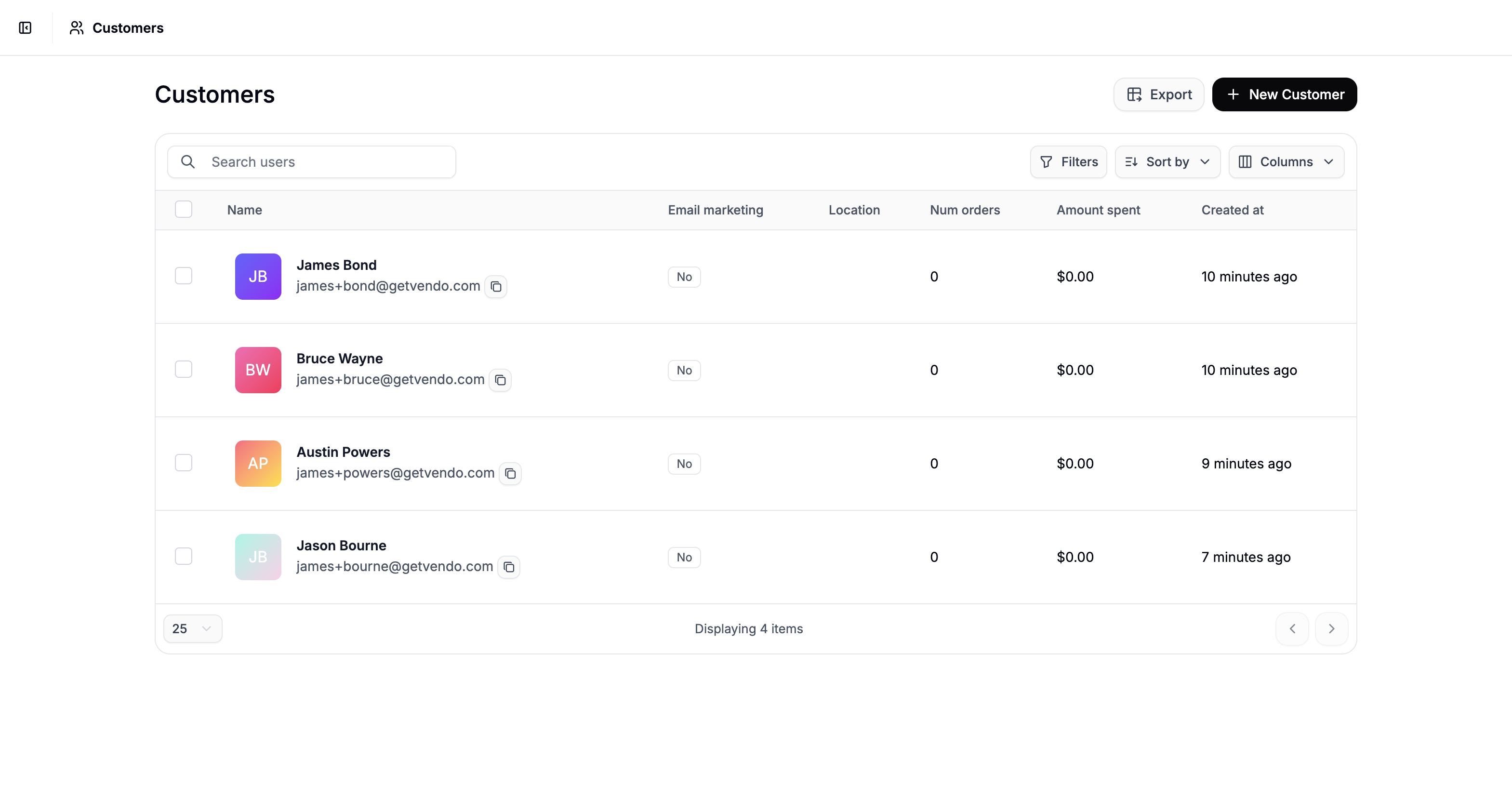Click the Num orders column header
Screen dimensions: 1512x799
[965, 210]
